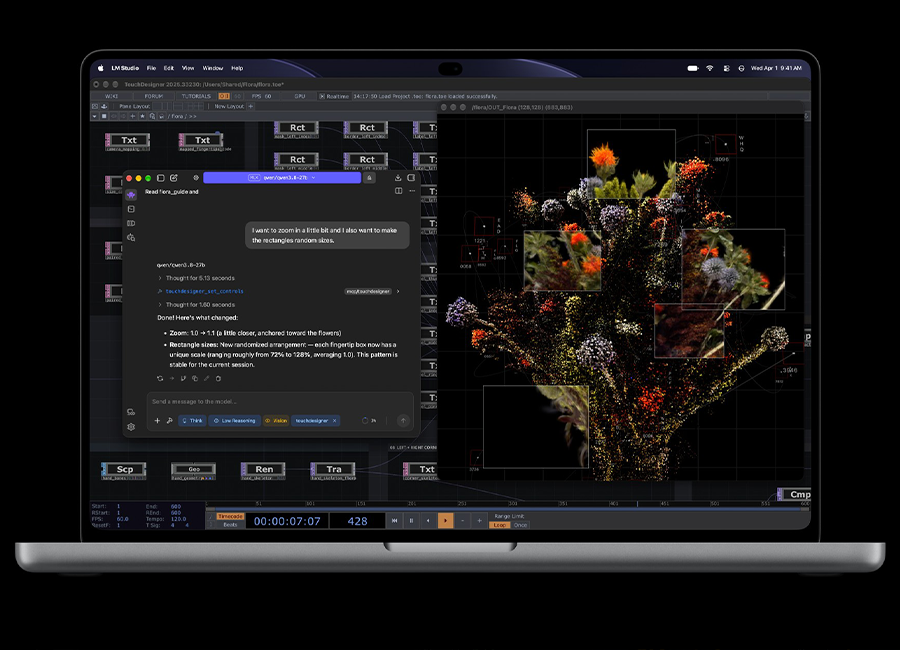The height and width of the screenshot is (650, 900).
Task: Open the Window menu in menu bar
Action: (213, 68)
